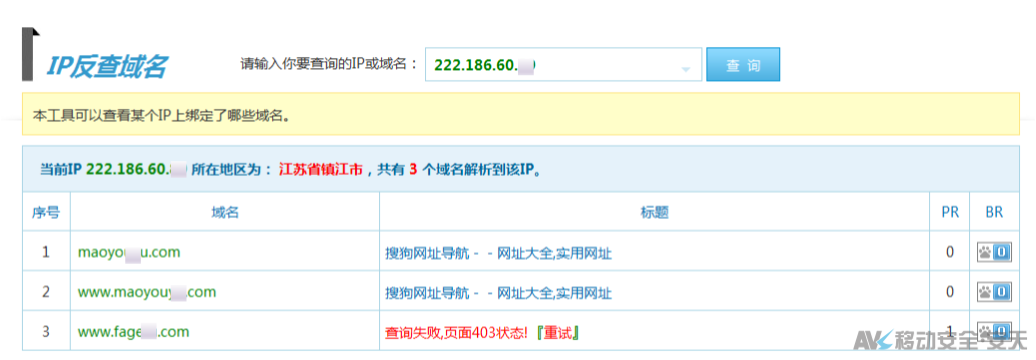Click the IP反查域名 heading logo

click(106, 66)
